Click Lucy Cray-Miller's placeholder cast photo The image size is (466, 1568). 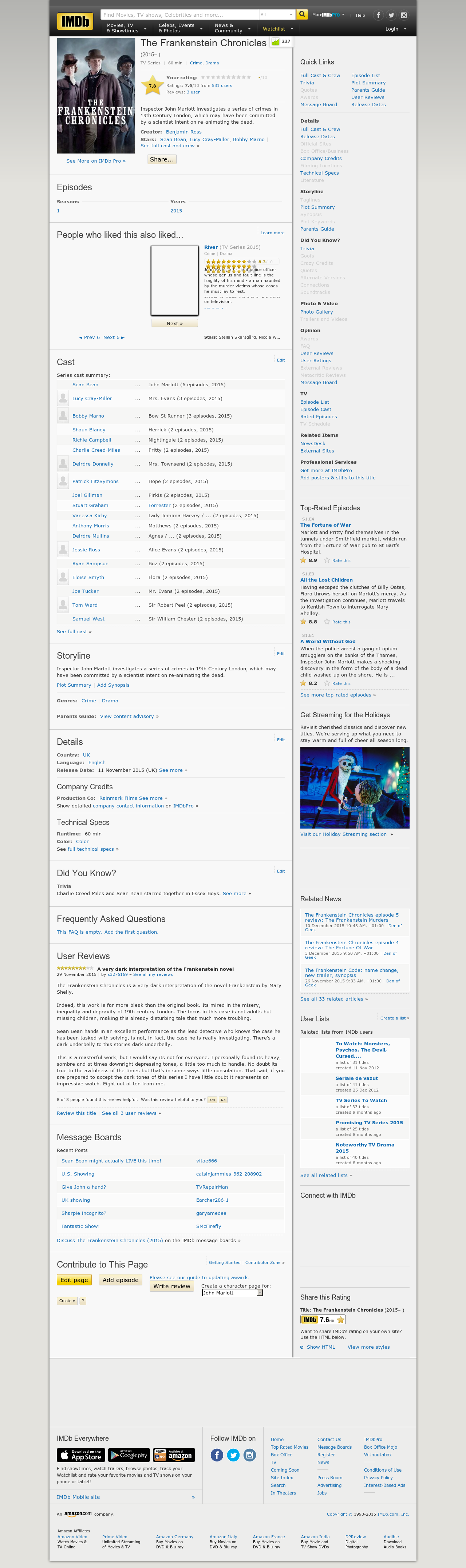click(x=63, y=399)
